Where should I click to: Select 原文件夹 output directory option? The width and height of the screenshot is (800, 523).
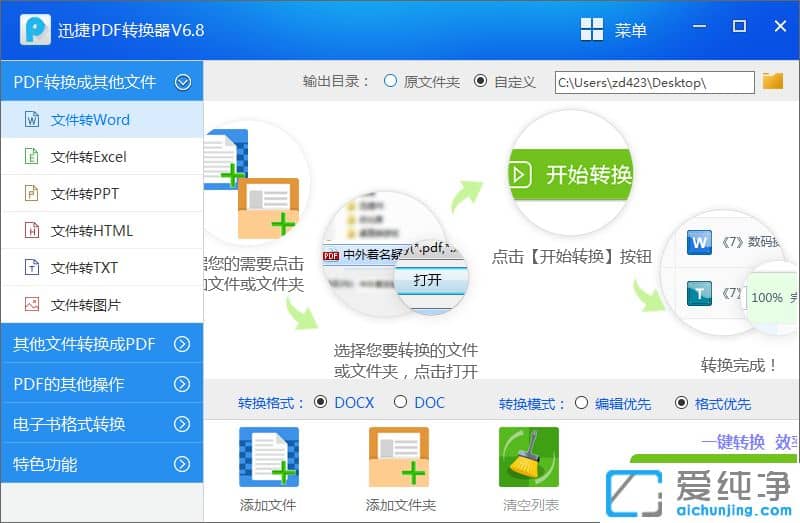[390, 81]
